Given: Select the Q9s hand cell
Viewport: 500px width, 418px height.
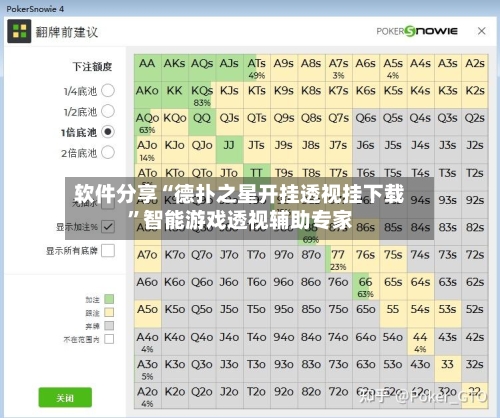Looking at the screenshot, I should tap(284, 122).
